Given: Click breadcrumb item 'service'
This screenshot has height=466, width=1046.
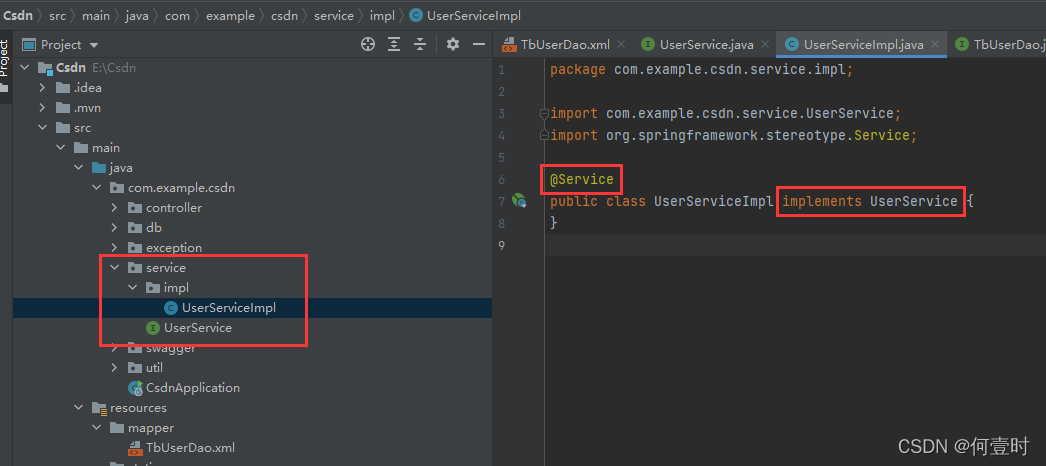Looking at the screenshot, I should tap(334, 15).
